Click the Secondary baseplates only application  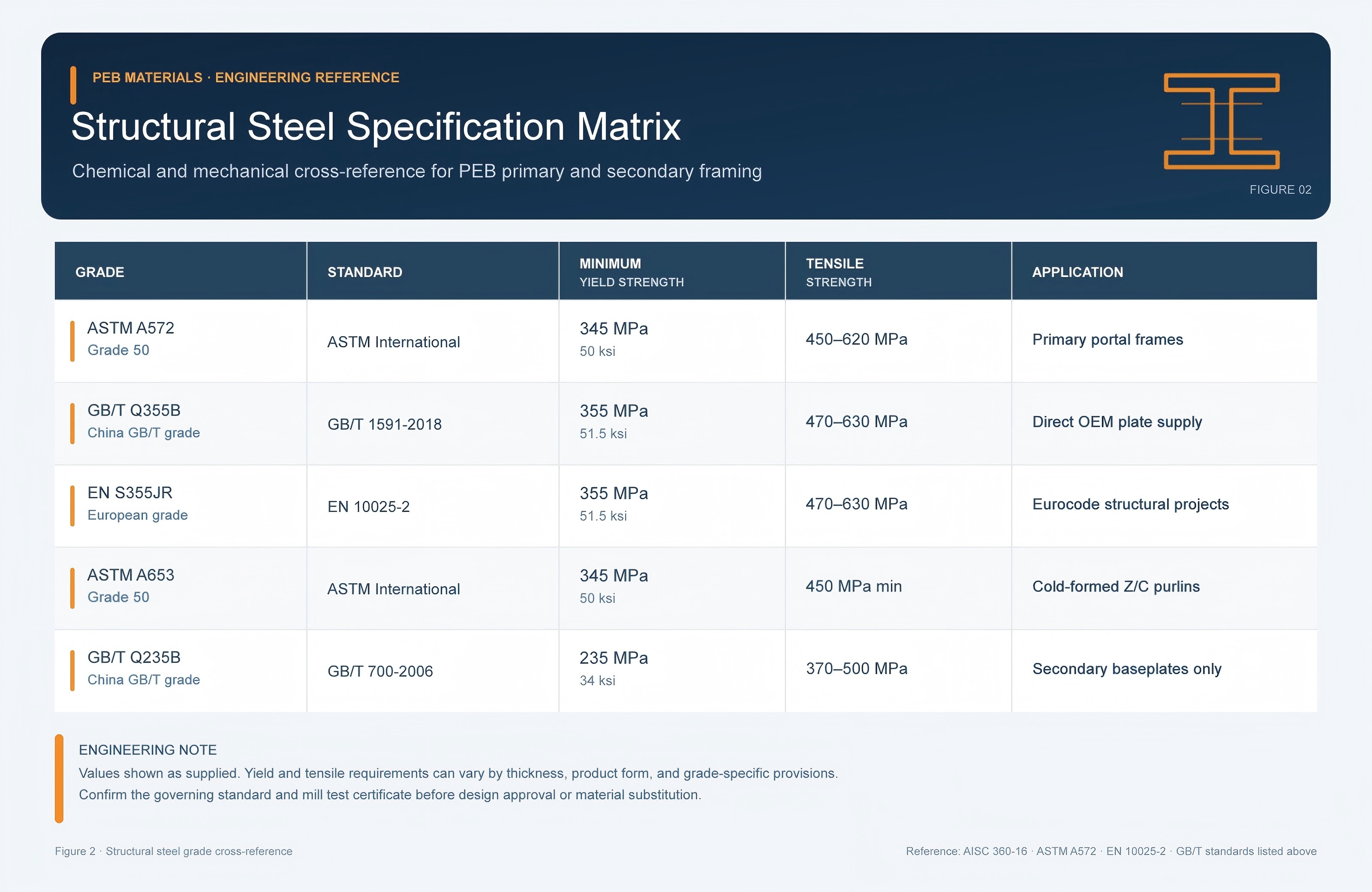click(1127, 669)
